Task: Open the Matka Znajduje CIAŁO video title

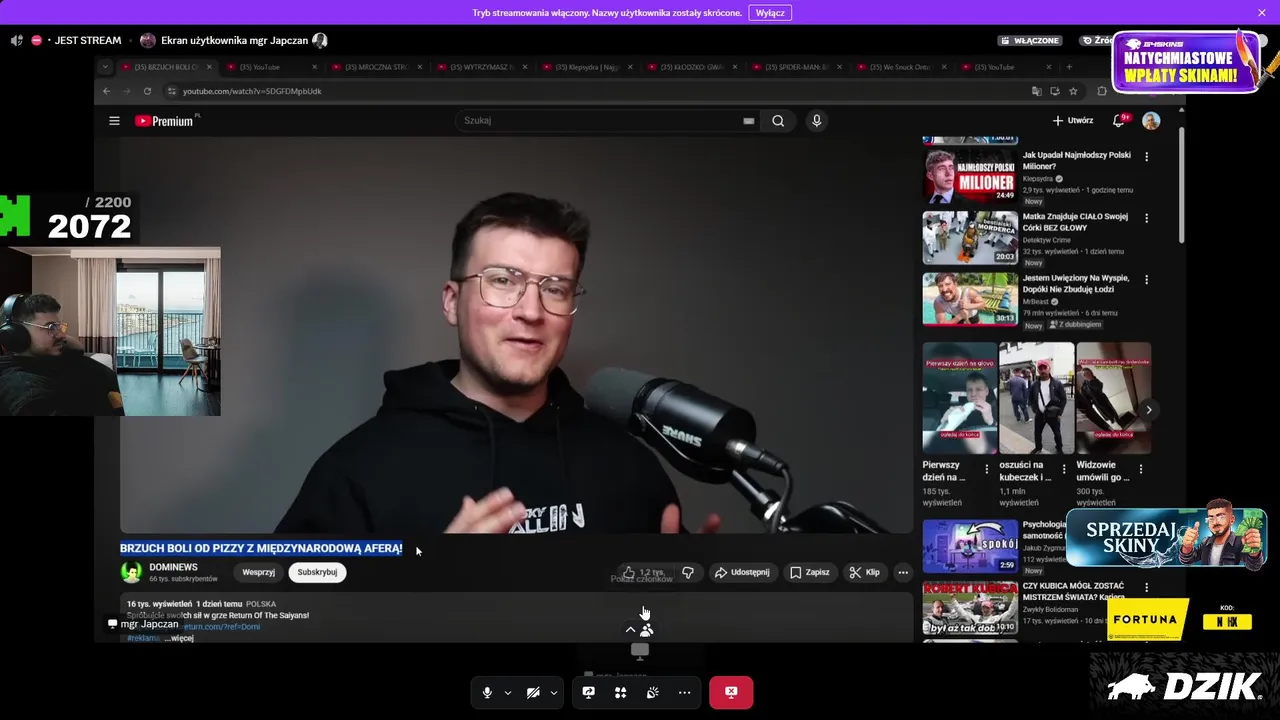Action: (1075, 222)
